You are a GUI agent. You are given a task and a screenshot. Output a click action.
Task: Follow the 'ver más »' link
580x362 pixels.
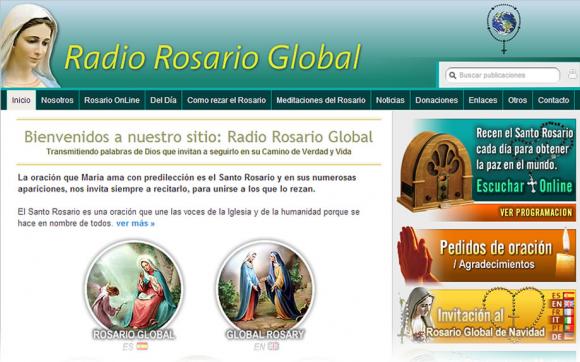135,223
